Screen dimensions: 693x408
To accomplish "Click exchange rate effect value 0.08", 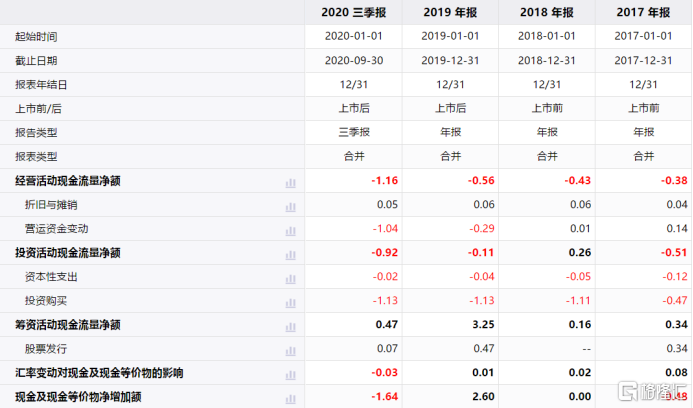I will (677, 373).
